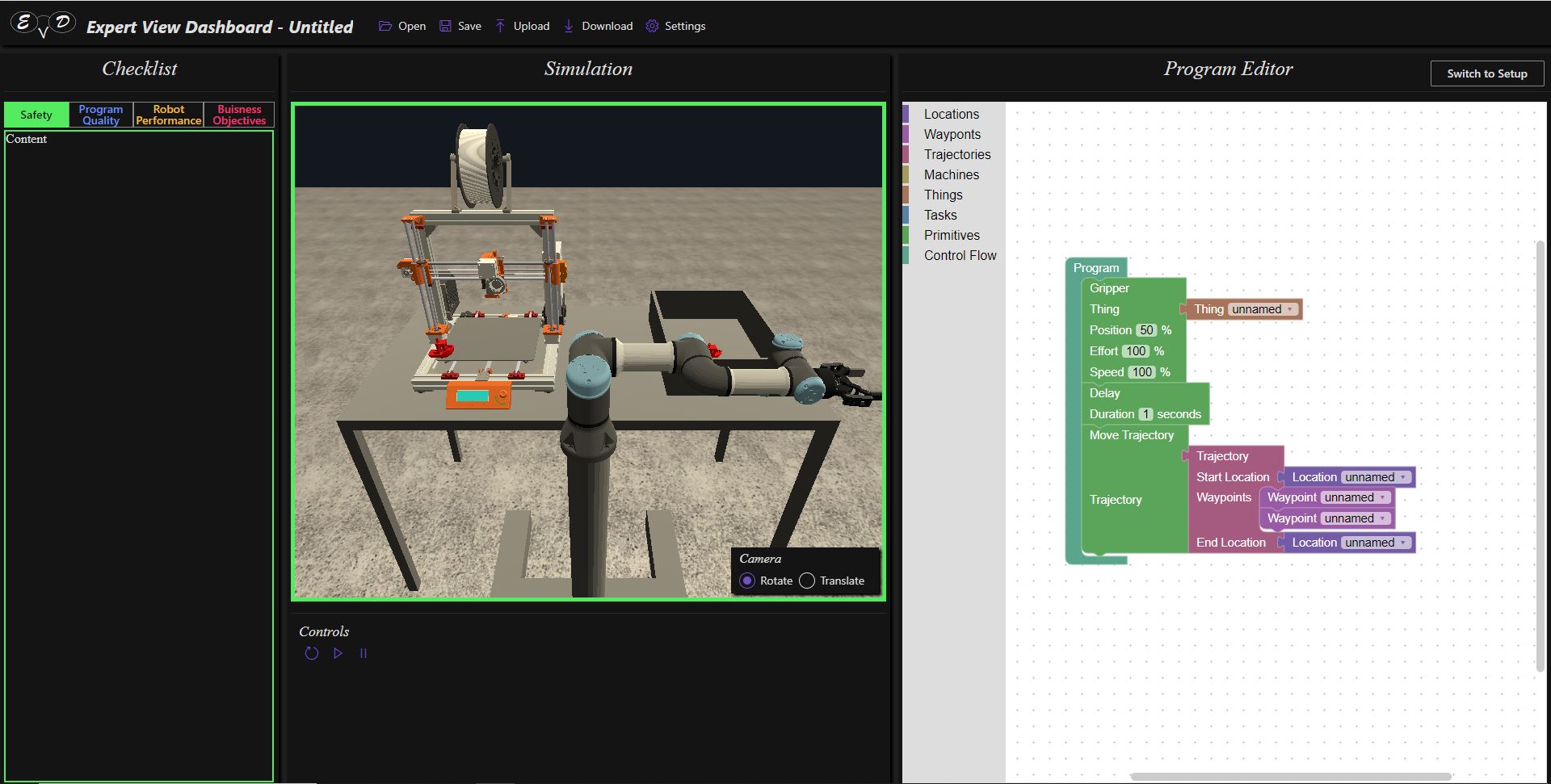The height and width of the screenshot is (784, 1551).
Task: Pause the simulation
Action: tap(364, 653)
